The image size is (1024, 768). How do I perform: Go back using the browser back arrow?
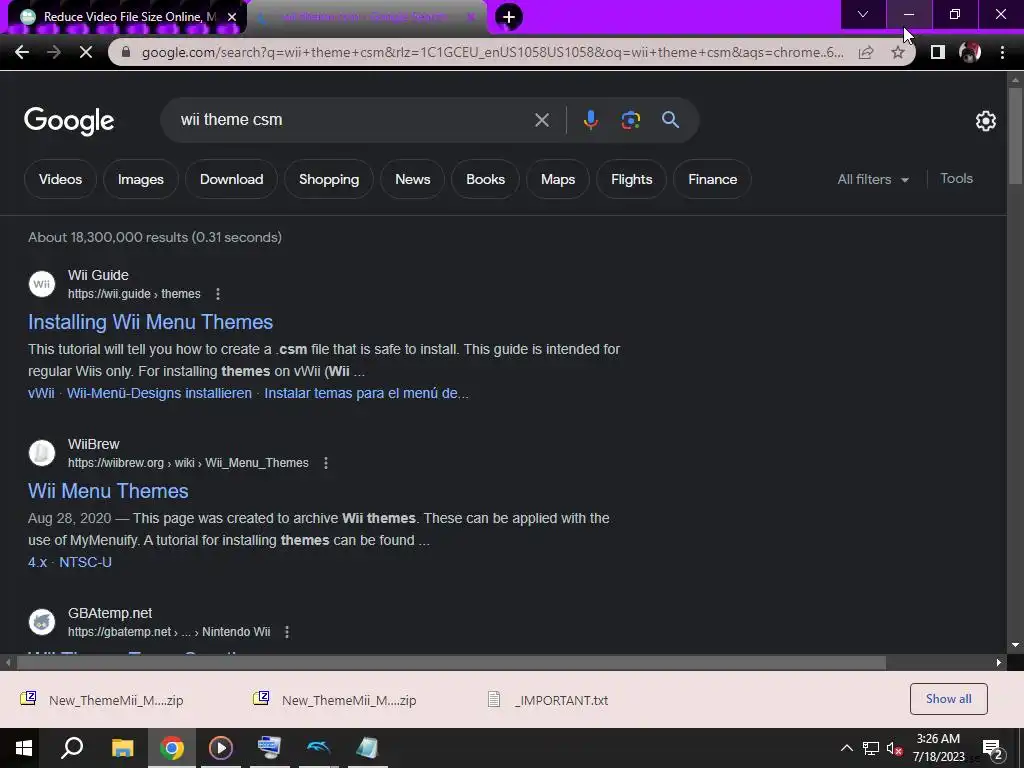tap(22, 52)
